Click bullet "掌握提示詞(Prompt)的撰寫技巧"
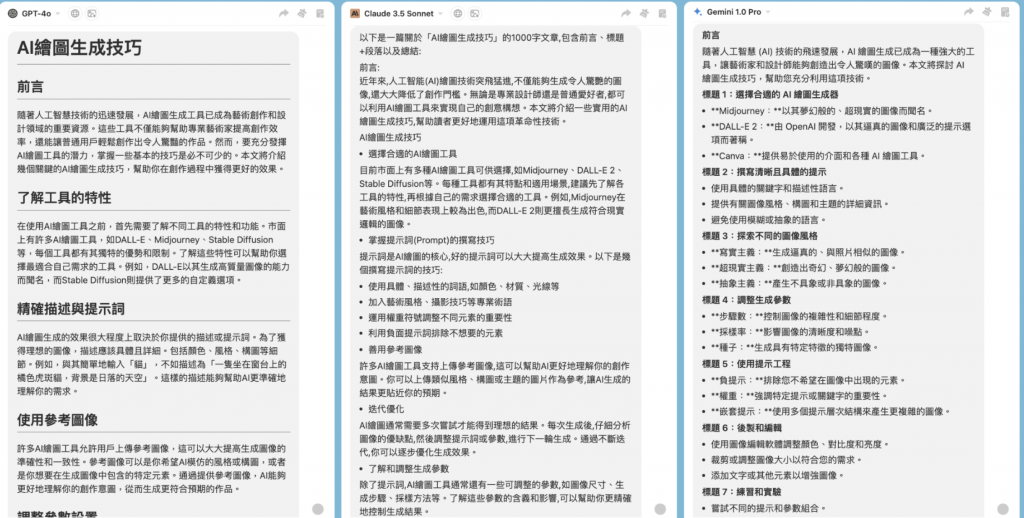The image size is (1024, 518). tap(431, 240)
